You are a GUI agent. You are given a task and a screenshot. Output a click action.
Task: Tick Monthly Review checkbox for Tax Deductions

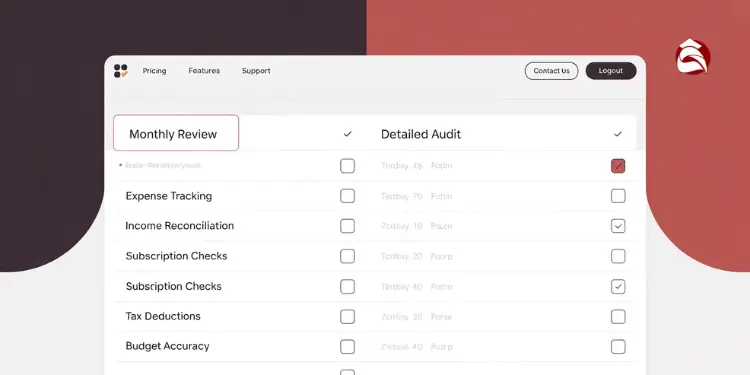pyautogui.click(x=347, y=317)
